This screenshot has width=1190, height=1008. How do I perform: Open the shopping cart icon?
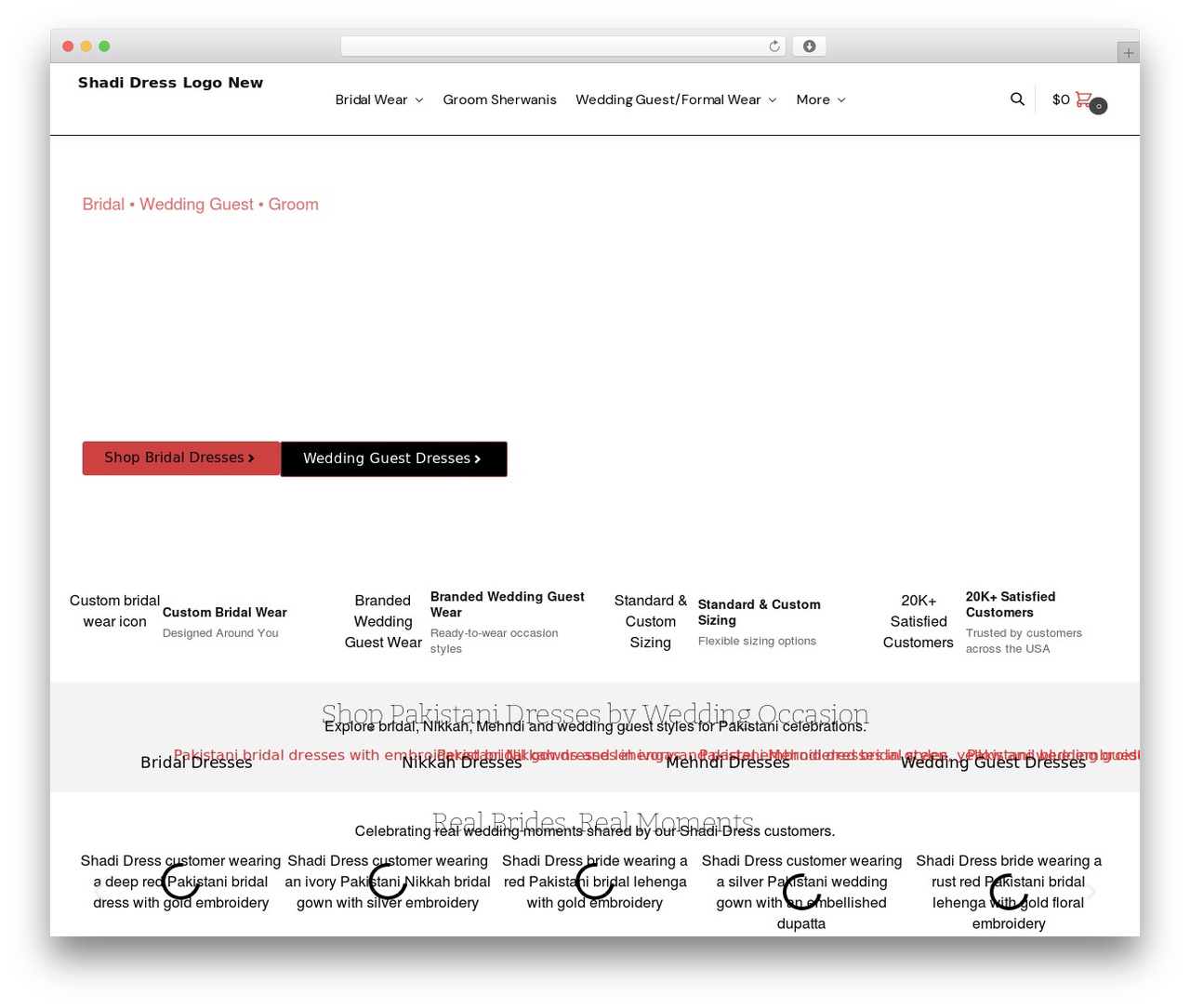click(x=1084, y=99)
